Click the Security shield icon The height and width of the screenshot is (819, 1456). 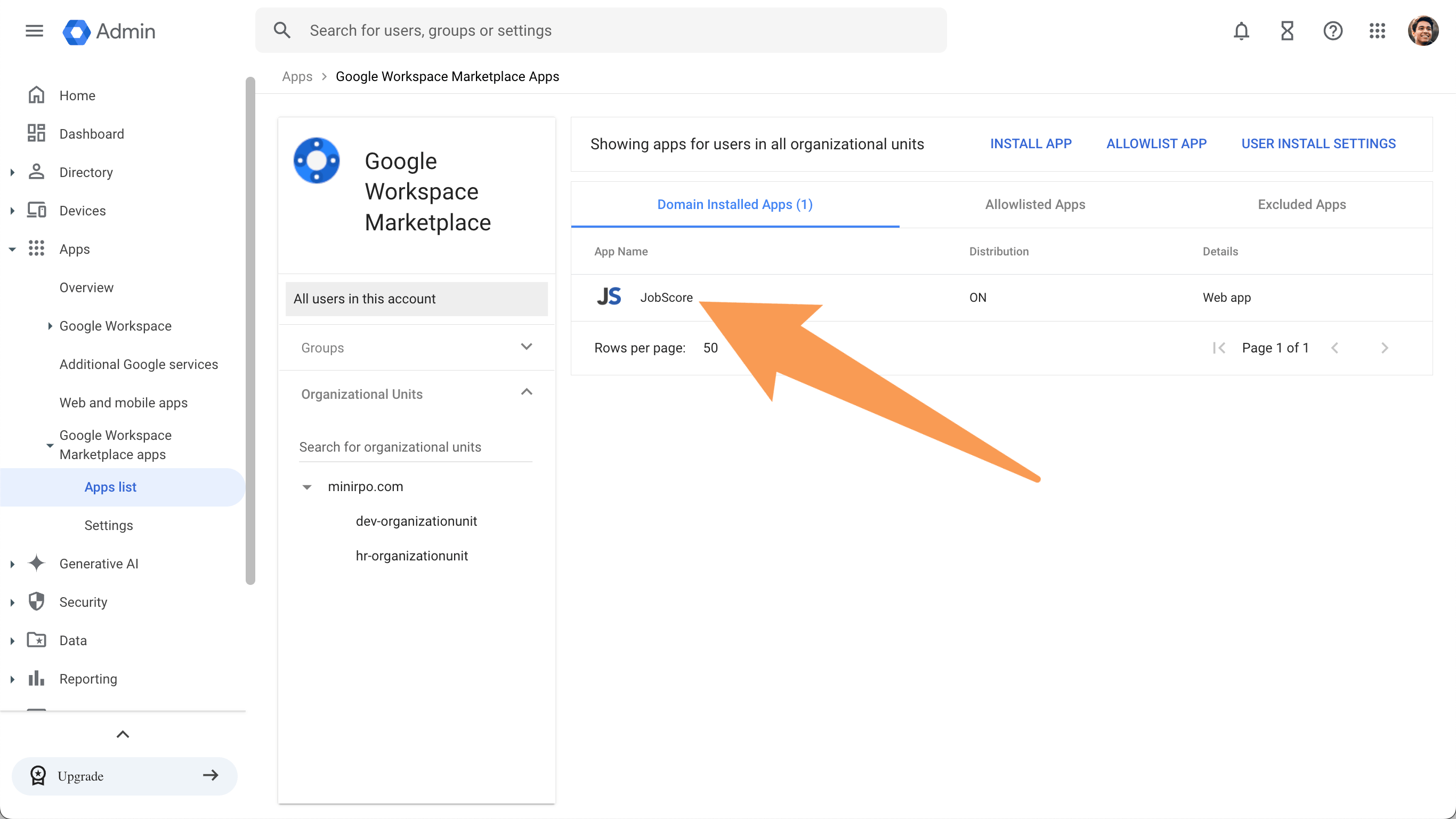click(x=37, y=602)
